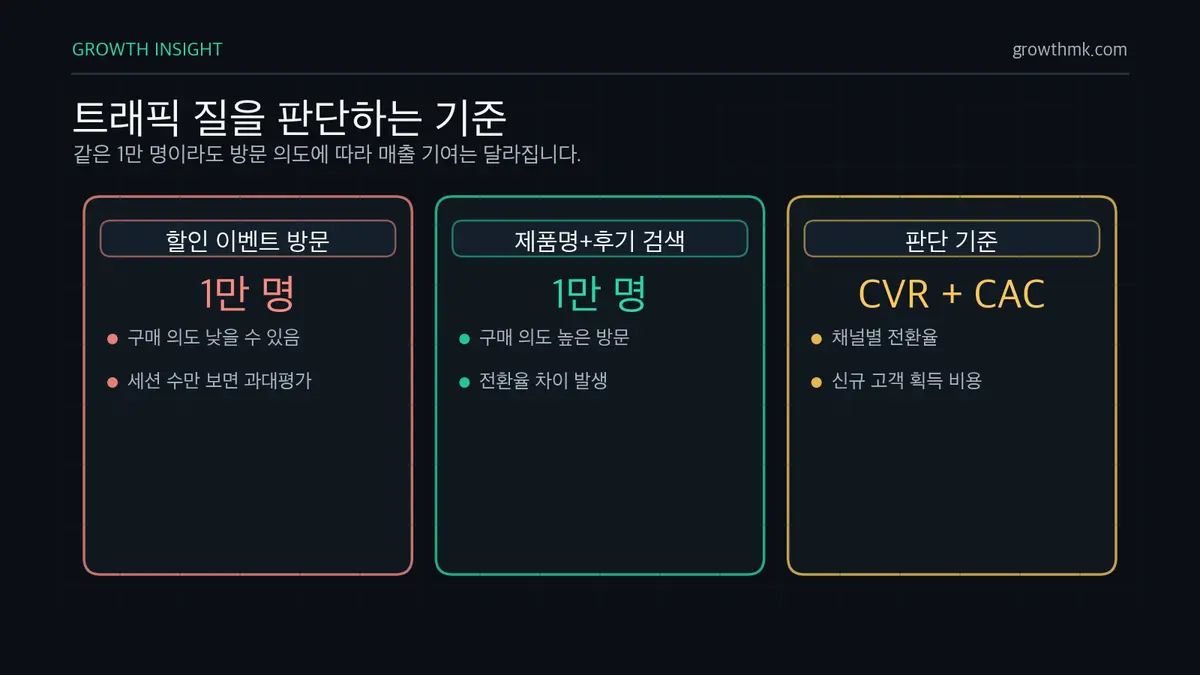Click the green bullet beside 전환율 차이 발생

point(464,382)
